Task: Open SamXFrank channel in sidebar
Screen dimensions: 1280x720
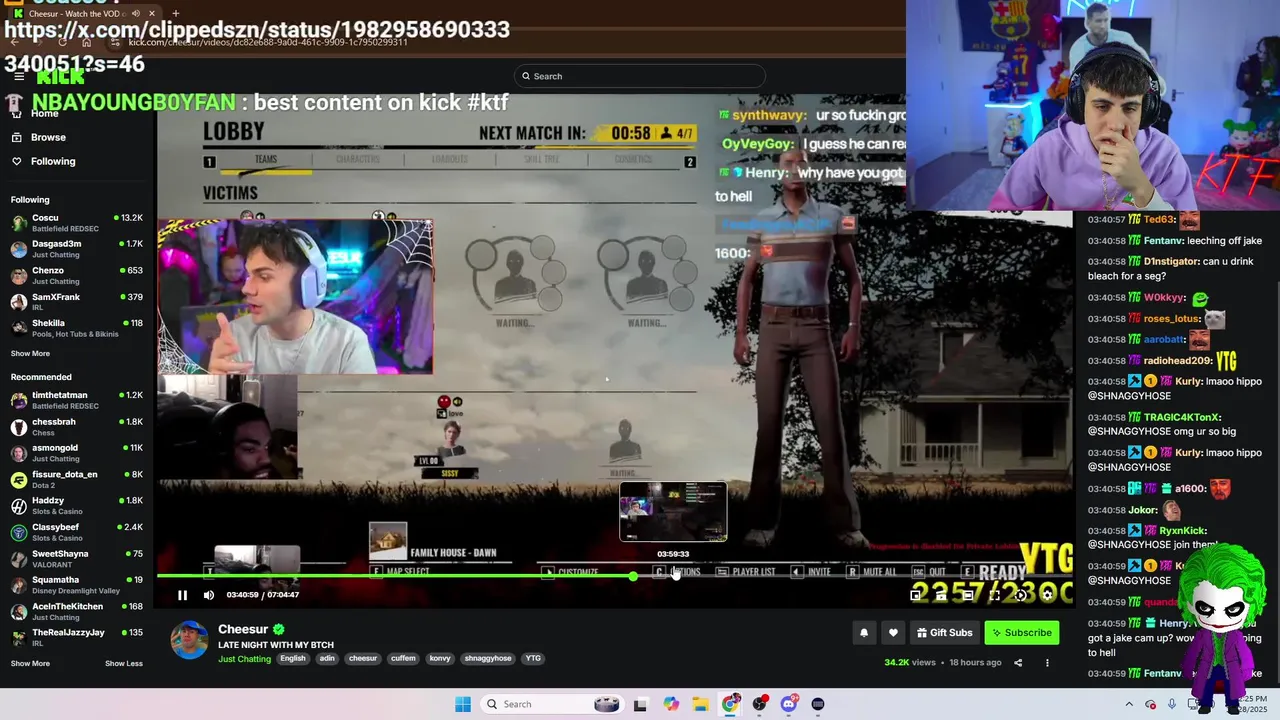Action: point(77,302)
